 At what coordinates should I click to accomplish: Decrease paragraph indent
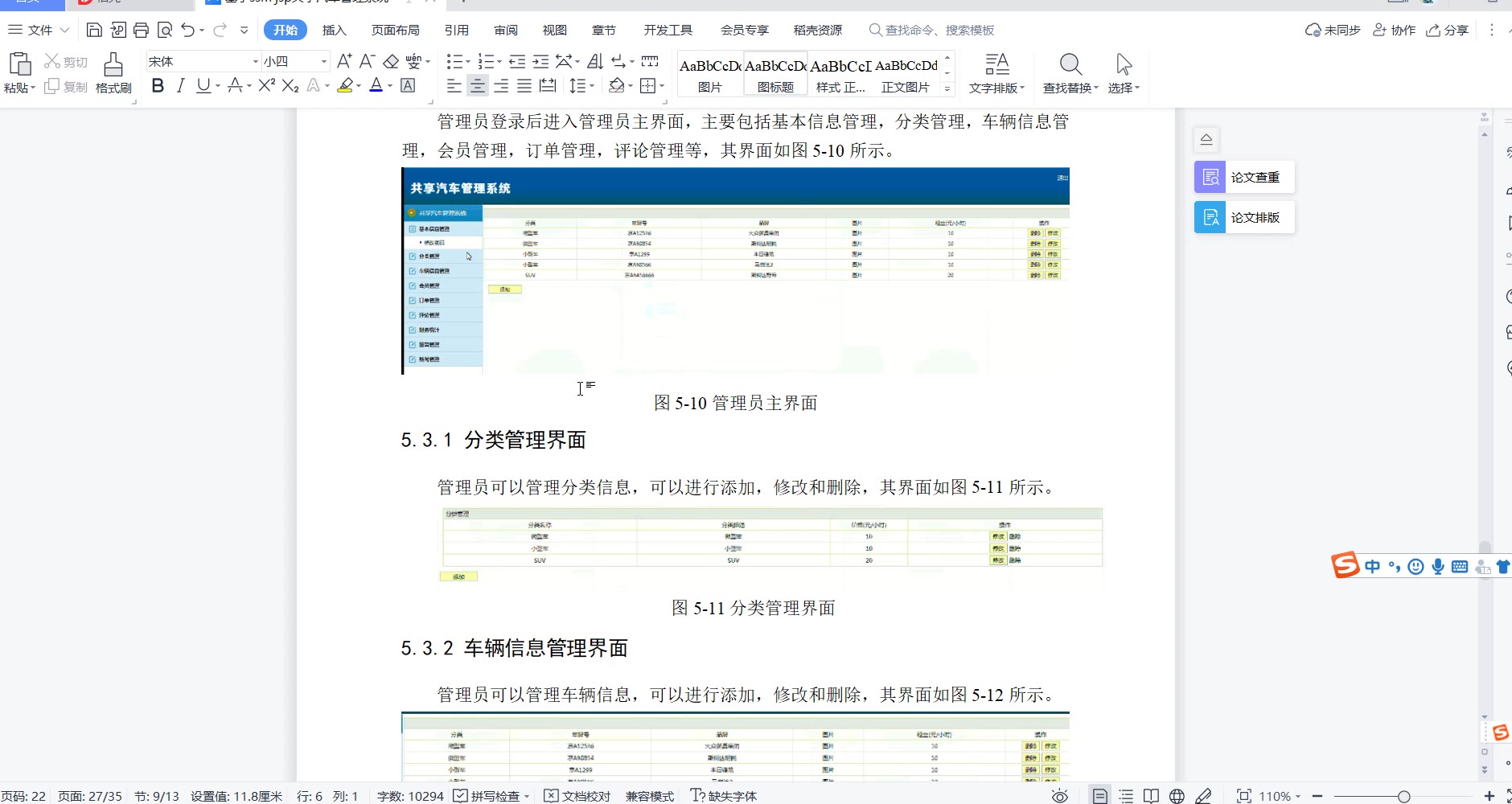coord(517,61)
